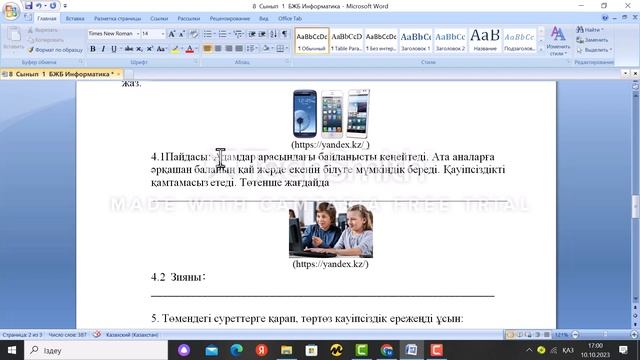Image resolution: width=640 pixels, height=360 pixels.
Task: Center the text alignment
Action: pos(218,49)
